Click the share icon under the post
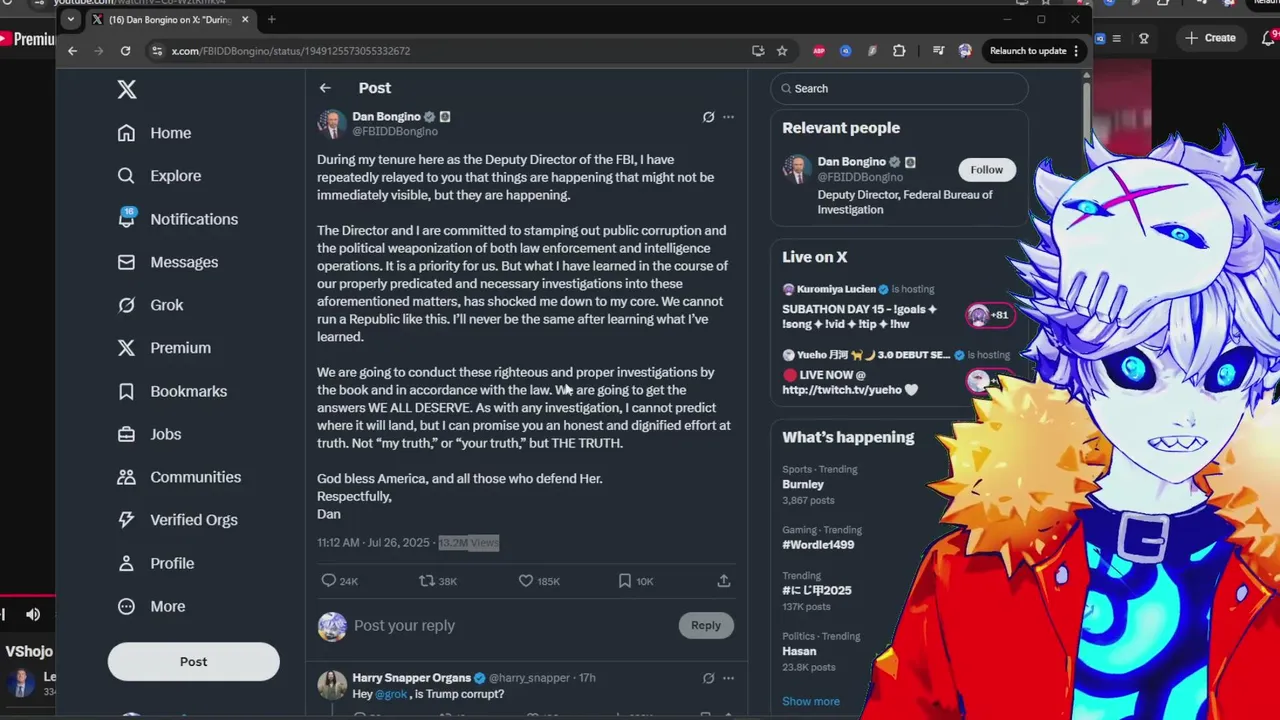1280x720 pixels. tap(724, 581)
